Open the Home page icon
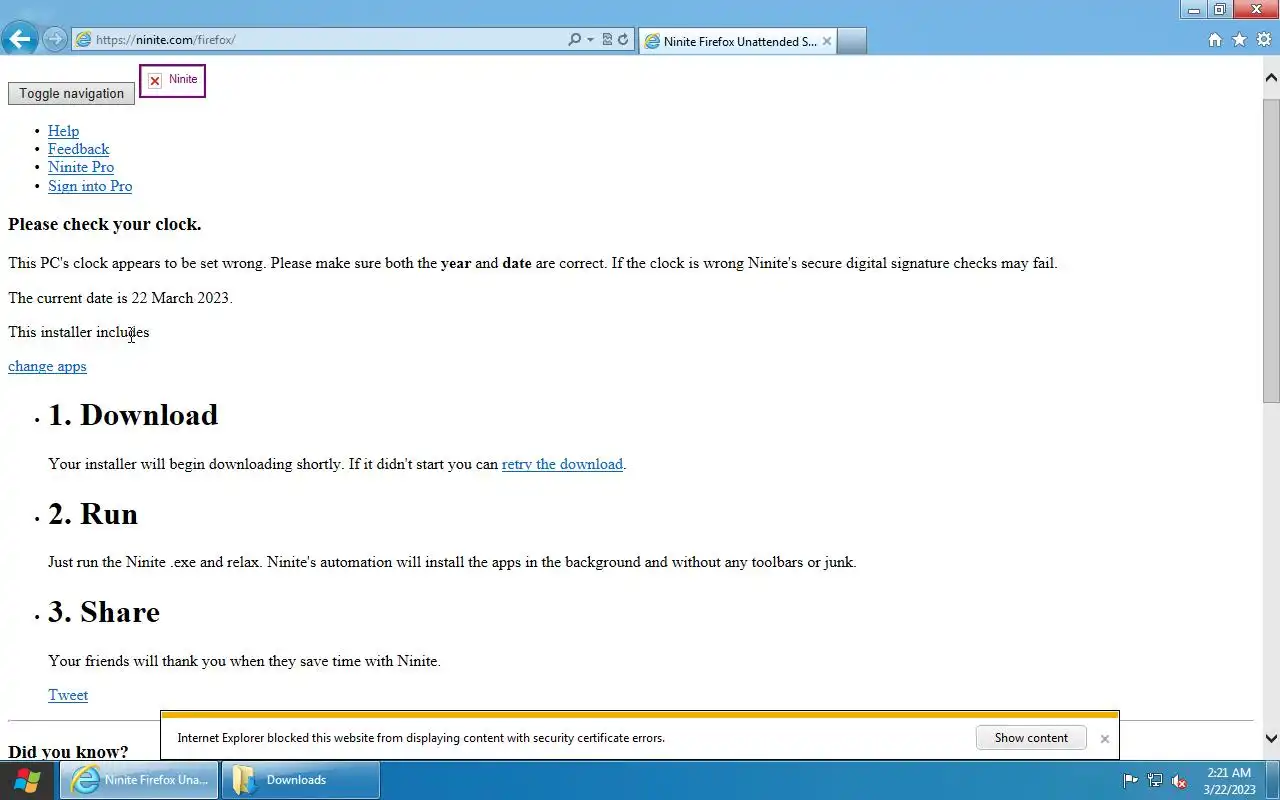Viewport: 1280px width, 800px height. click(x=1215, y=40)
